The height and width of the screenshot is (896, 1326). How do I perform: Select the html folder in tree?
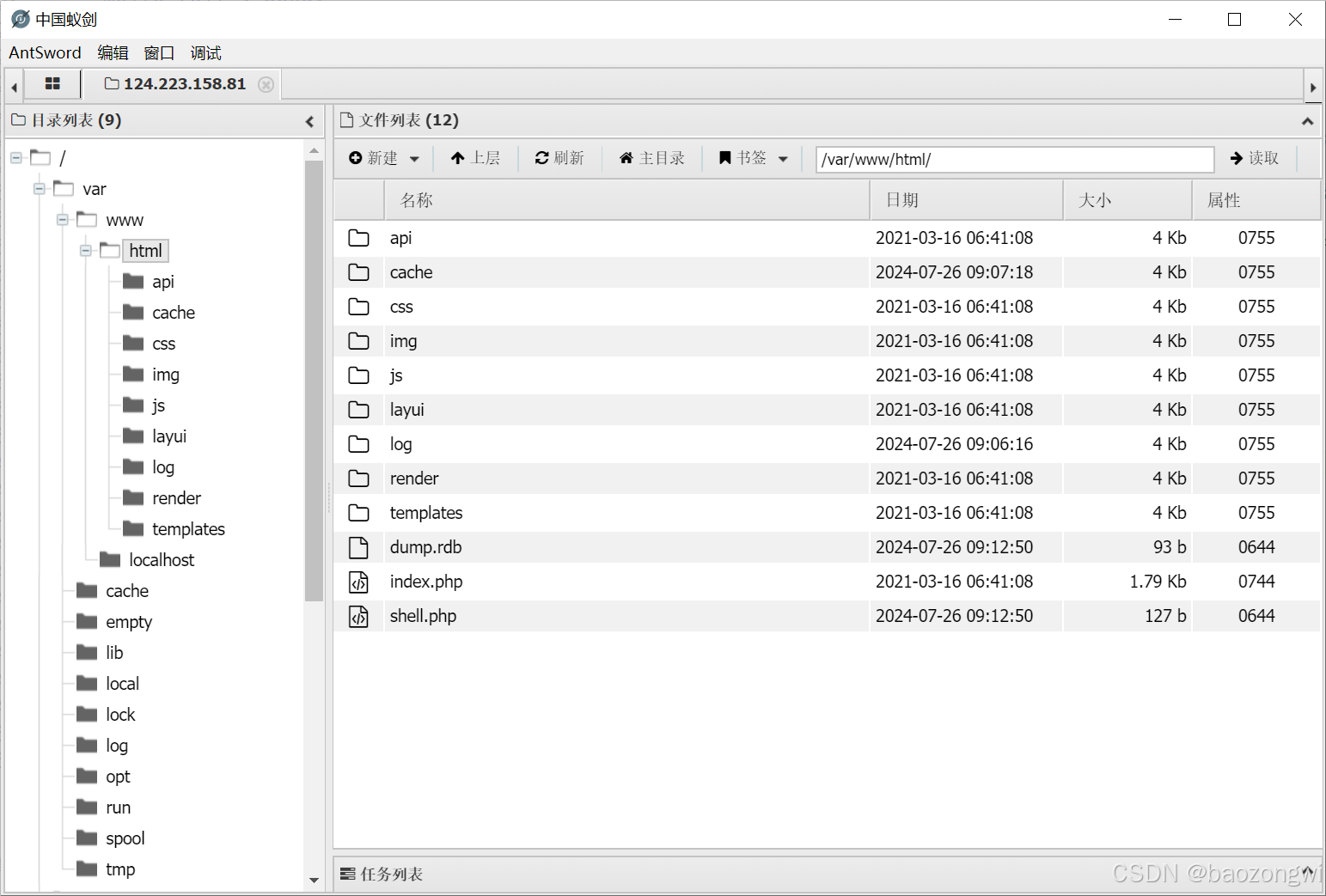tap(145, 250)
